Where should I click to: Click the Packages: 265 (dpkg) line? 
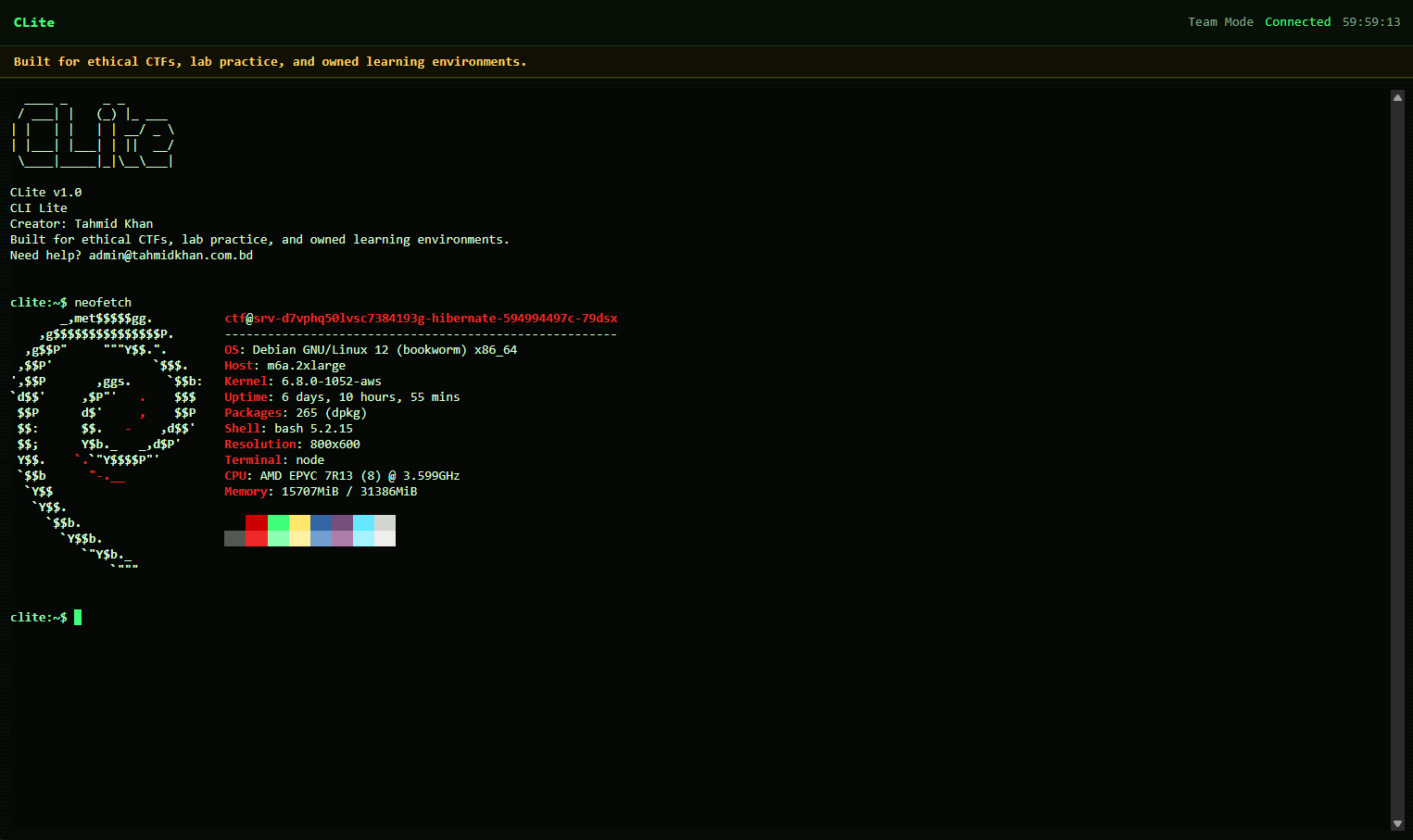point(296,413)
